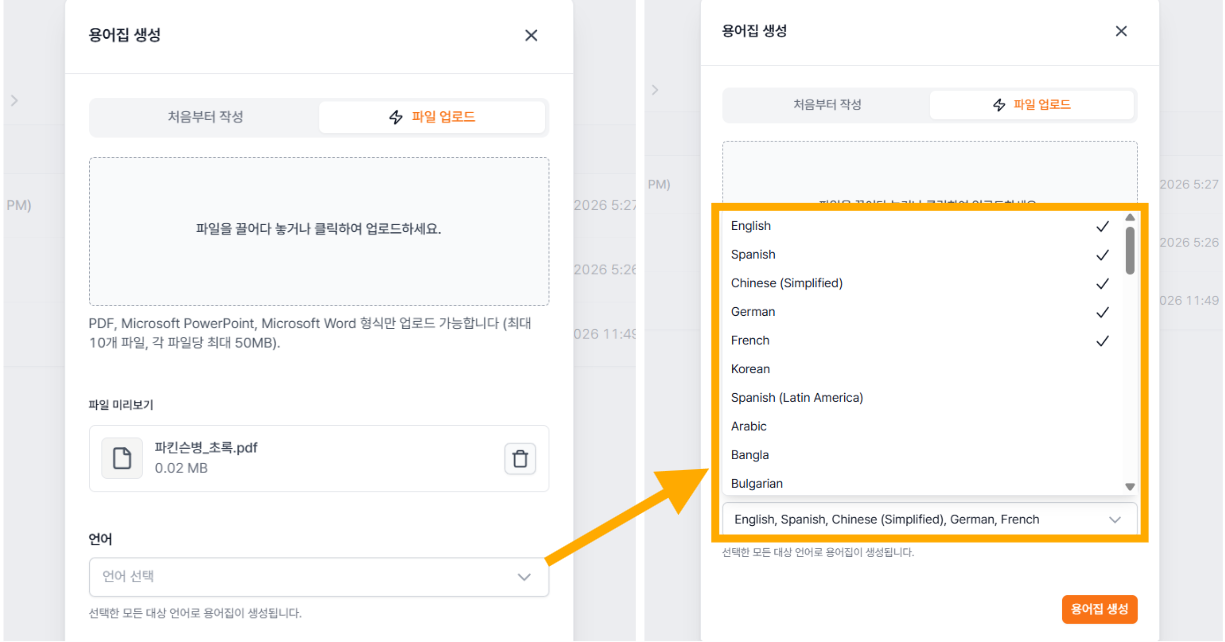Screen dimensions: 1225x642
Task: Close the left 용어집 생성 dialog
Action: [x=531, y=35]
